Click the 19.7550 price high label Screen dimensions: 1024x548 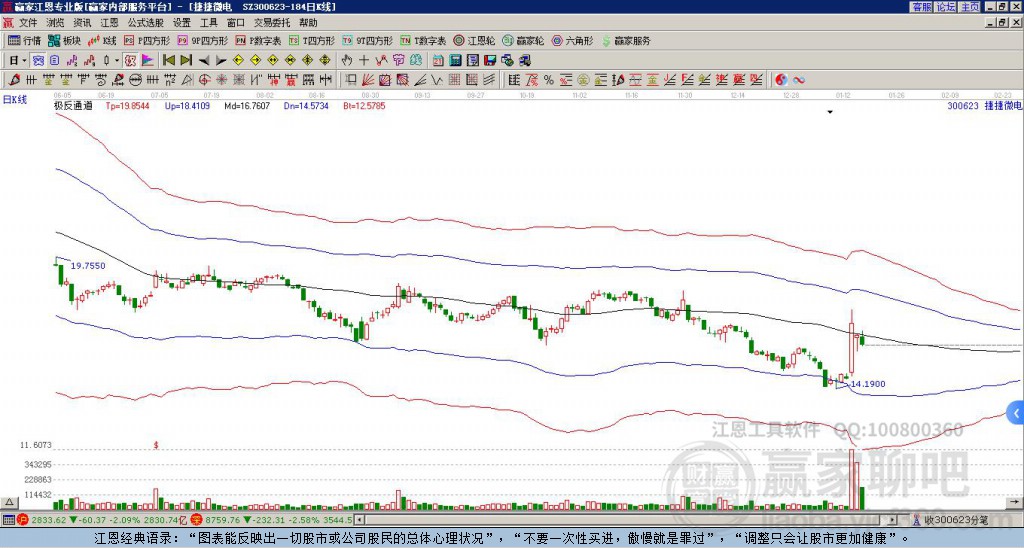pos(88,266)
